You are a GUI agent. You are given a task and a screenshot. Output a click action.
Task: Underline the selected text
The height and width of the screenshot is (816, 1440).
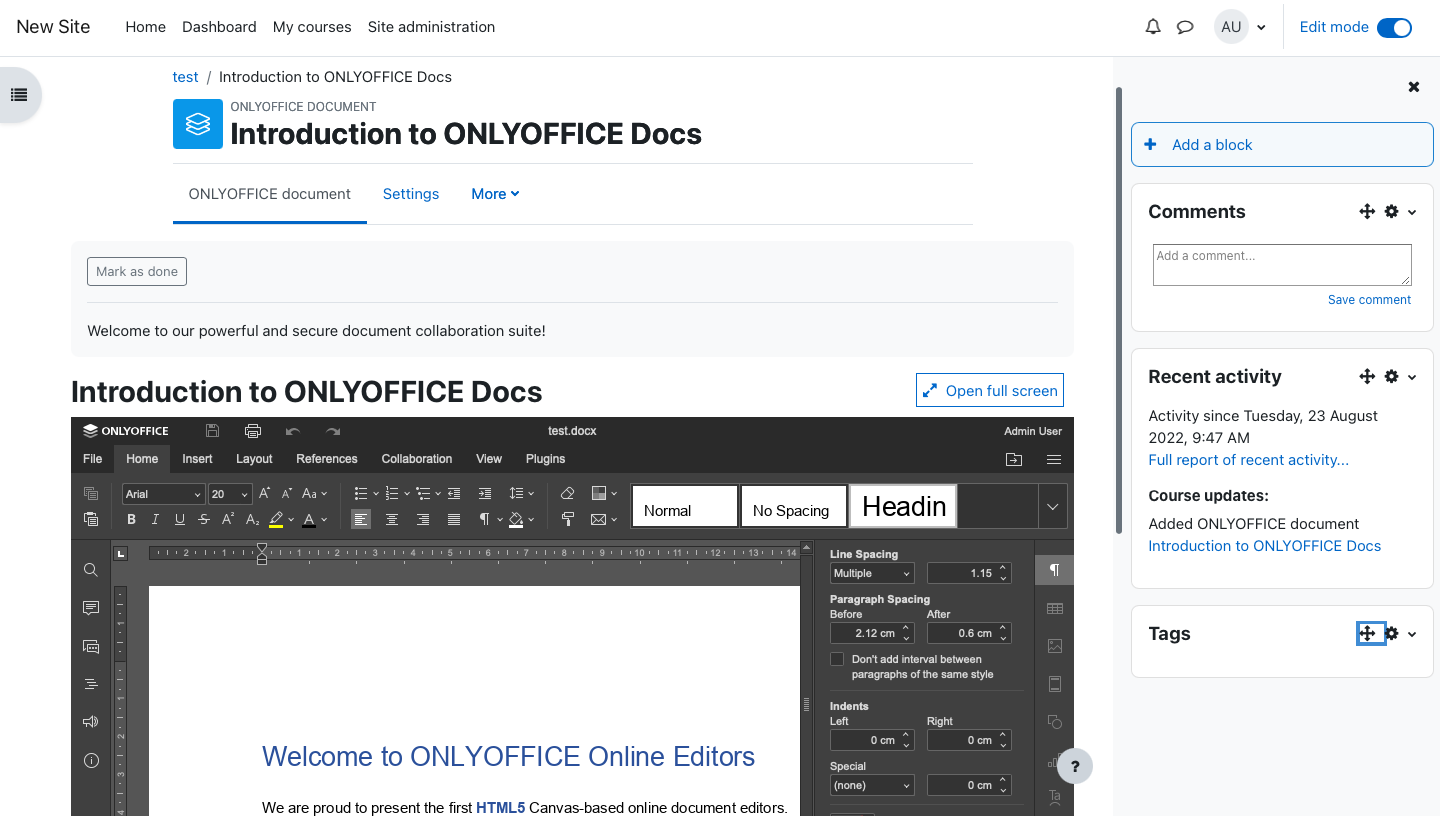[180, 519]
